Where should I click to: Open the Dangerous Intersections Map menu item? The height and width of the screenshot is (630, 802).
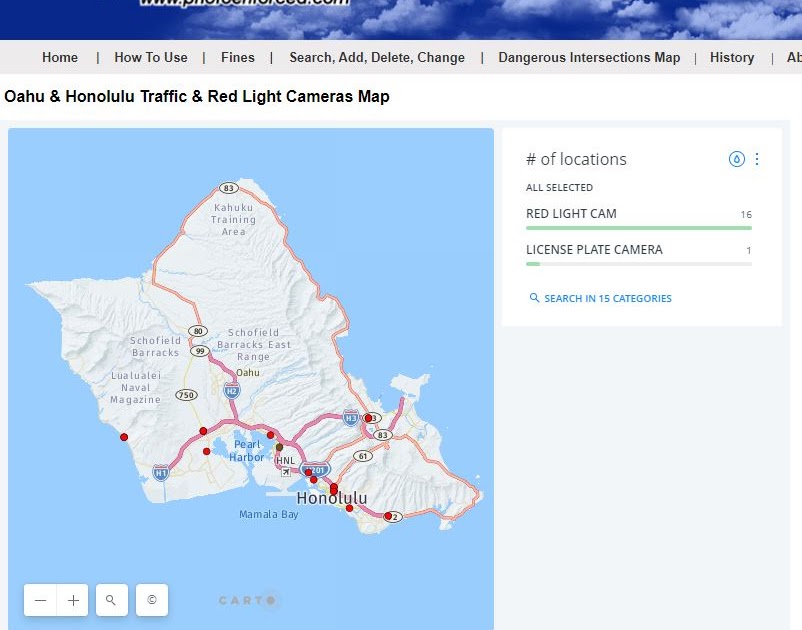[589, 57]
